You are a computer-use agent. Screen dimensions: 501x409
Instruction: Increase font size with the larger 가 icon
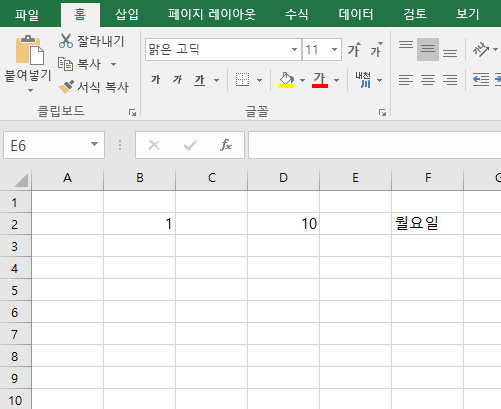click(354, 50)
